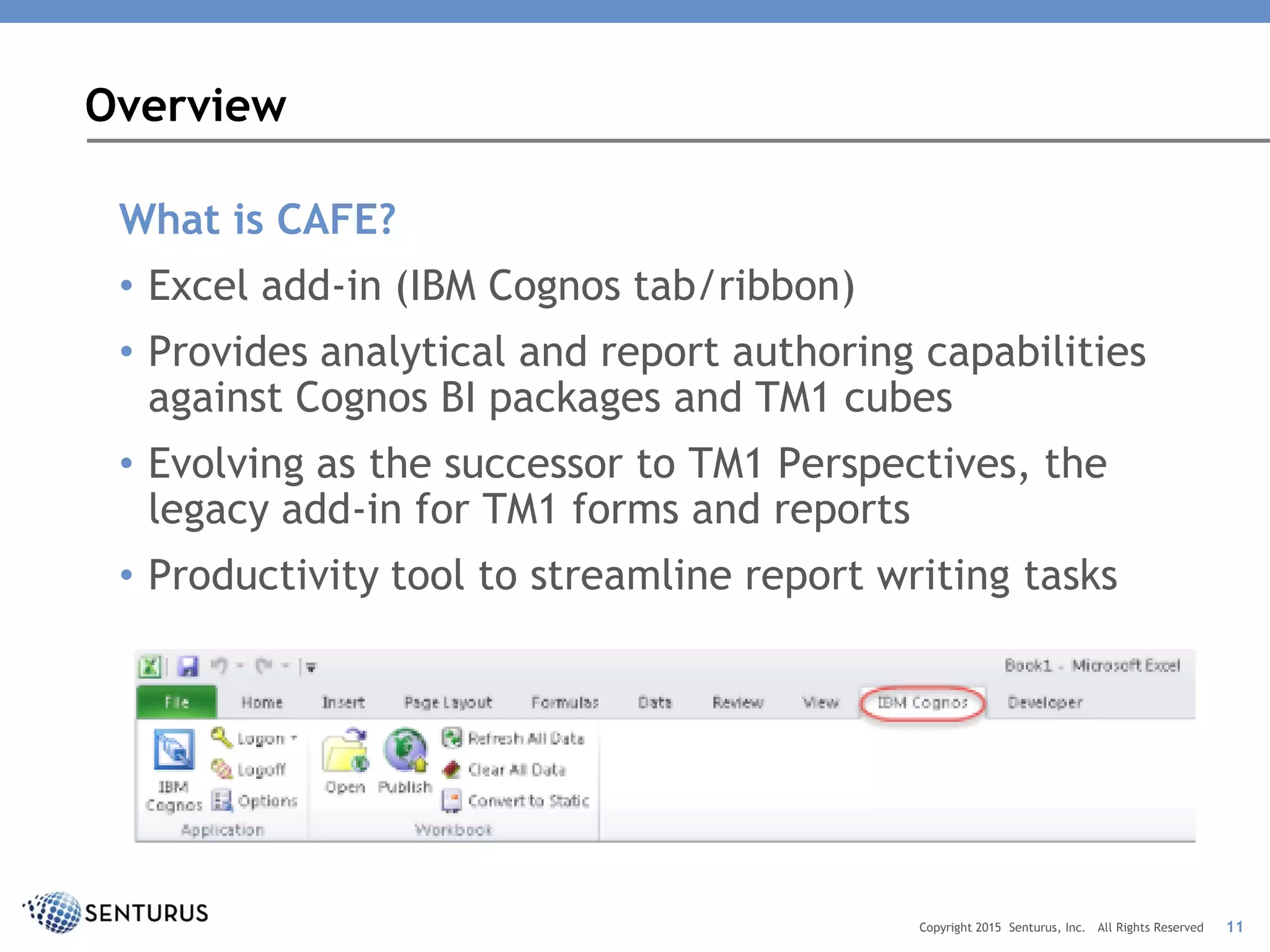This screenshot has width=1270, height=952.
Task: Switch to the Data ribbon tab
Action: tap(655, 702)
